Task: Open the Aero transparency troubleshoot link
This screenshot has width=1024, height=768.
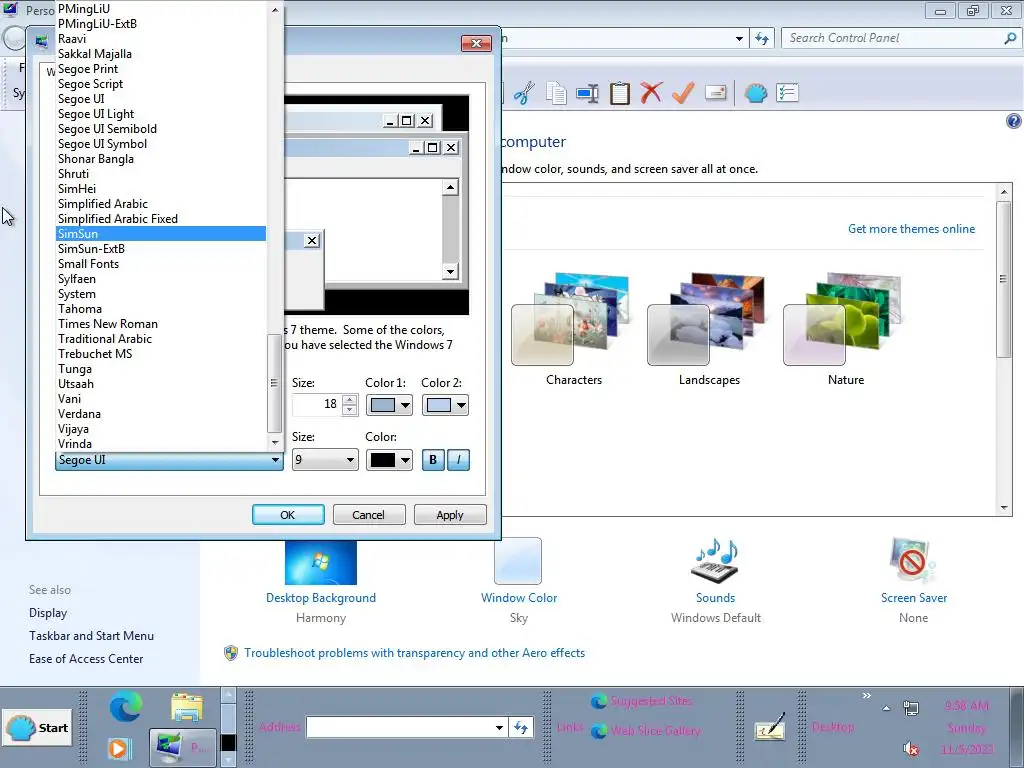Action: click(414, 652)
